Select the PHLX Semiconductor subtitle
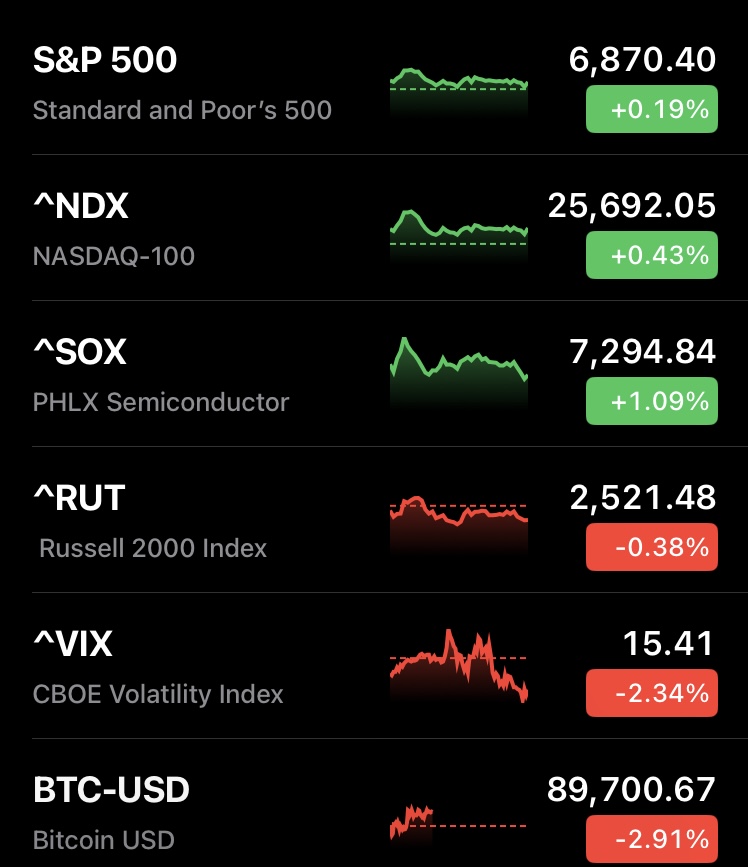Viewport: 748px width, 867px height. click(x=161, y=402)
